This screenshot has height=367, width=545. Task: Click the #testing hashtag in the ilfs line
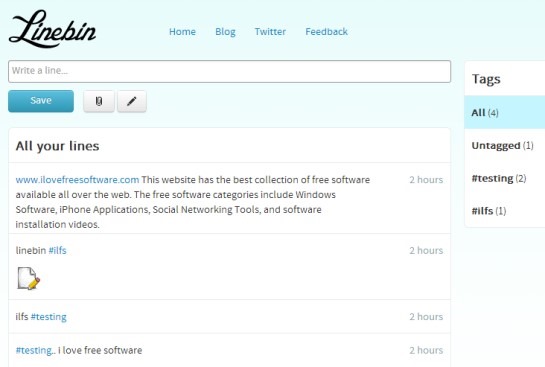point(49,317)
